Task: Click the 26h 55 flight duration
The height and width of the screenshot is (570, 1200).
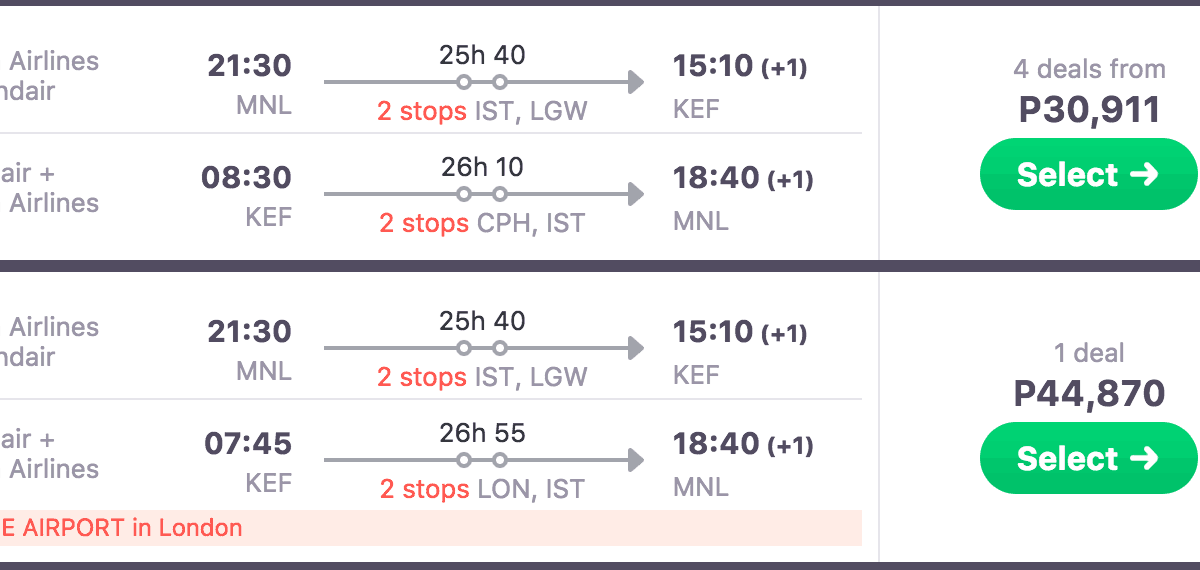Action: tap(482, 433)
